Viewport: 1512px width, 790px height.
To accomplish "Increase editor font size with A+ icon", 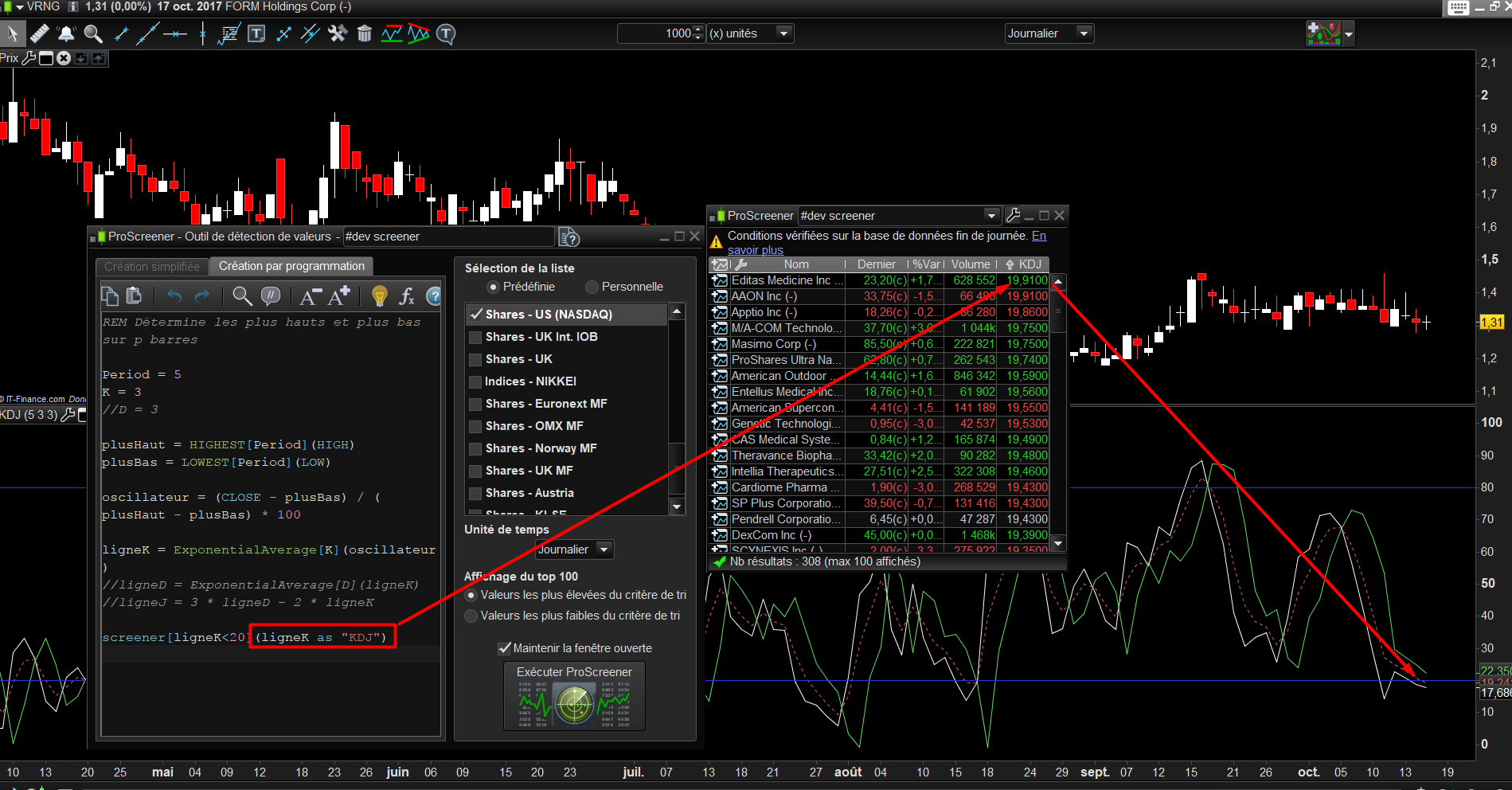I will pos(339,296).
